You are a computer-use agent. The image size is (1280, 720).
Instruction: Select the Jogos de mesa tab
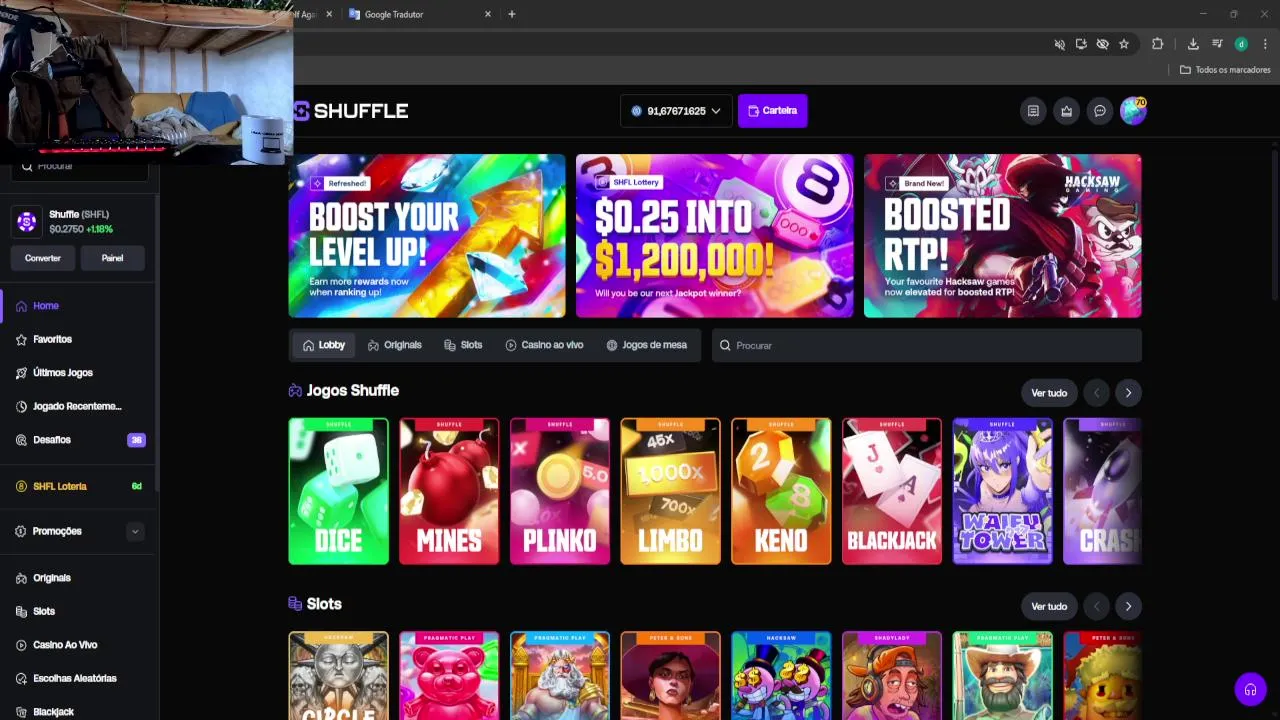point(646,345)
